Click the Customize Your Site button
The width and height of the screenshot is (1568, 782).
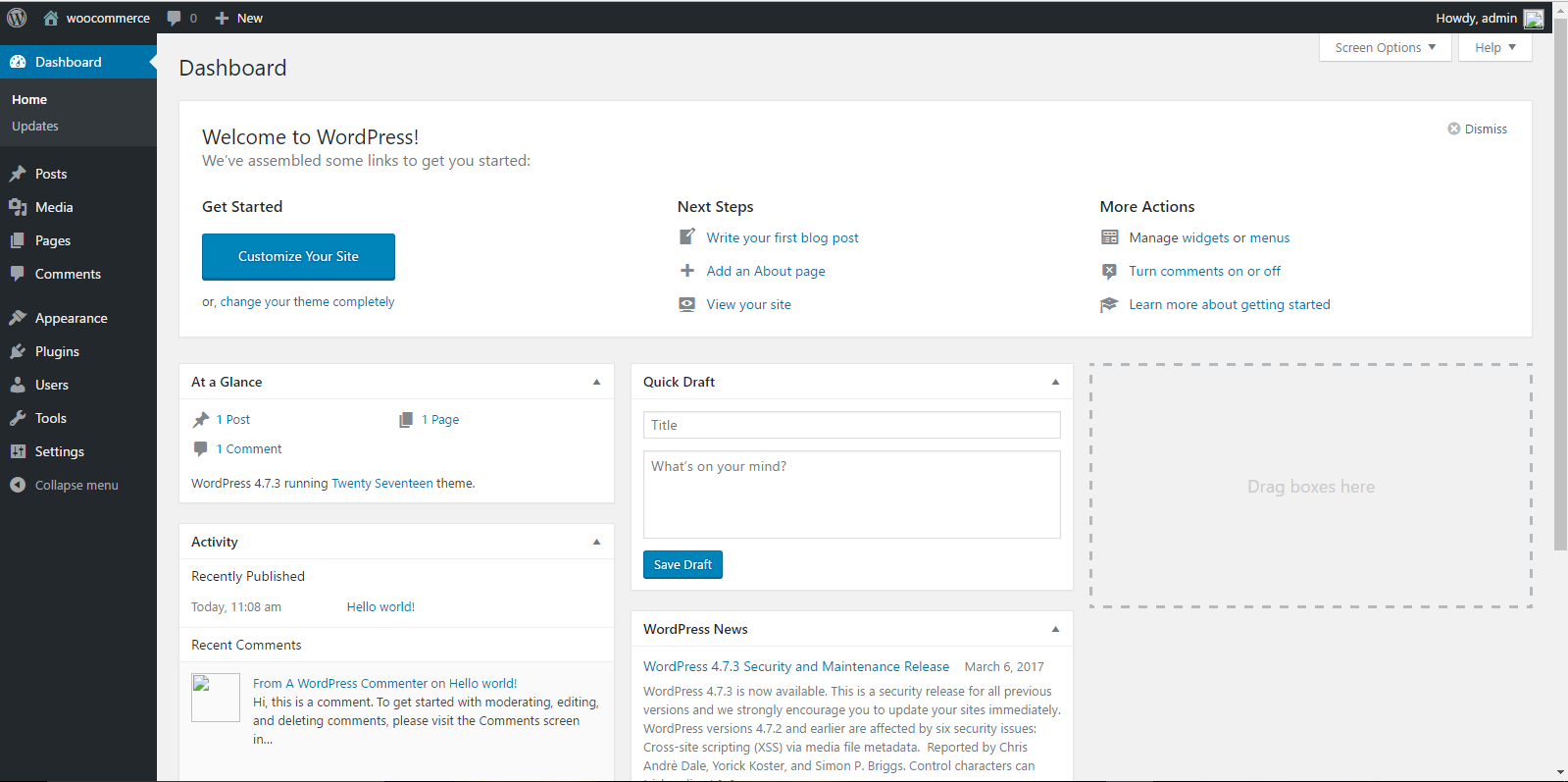(298, 256)
